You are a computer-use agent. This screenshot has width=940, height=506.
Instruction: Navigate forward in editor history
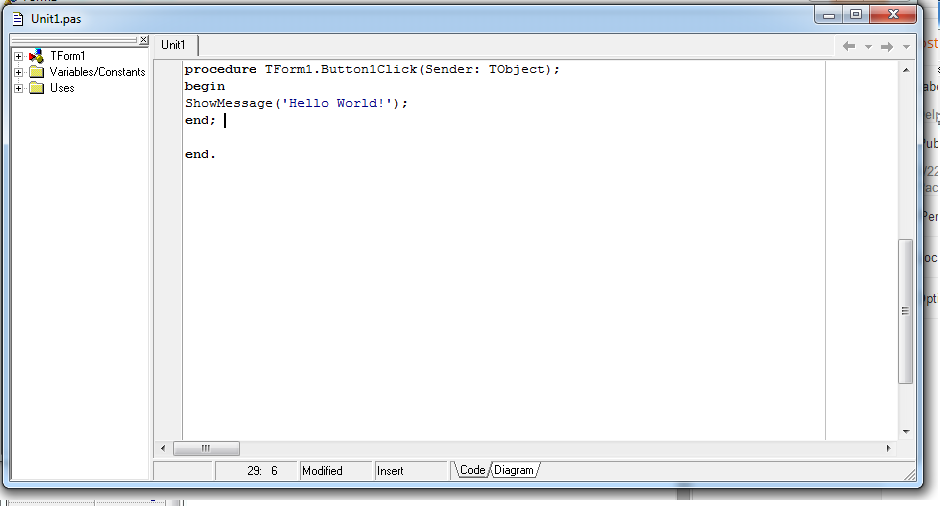pos(887,46)
